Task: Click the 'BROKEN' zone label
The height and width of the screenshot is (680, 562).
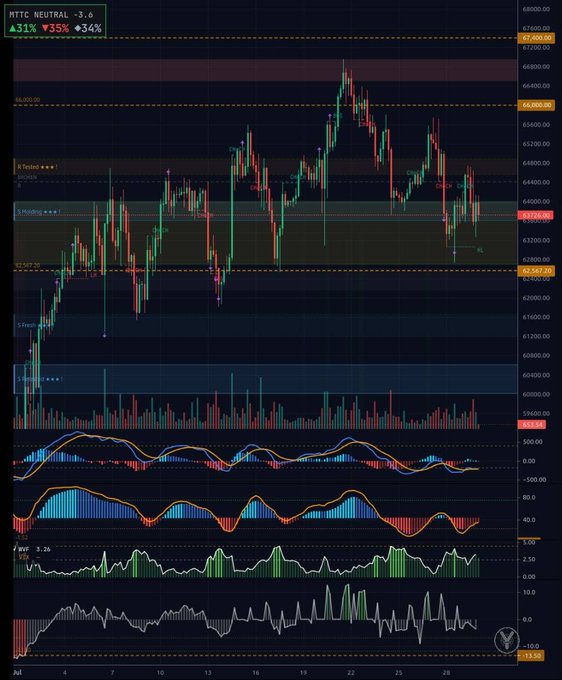Action: [27, 177]
